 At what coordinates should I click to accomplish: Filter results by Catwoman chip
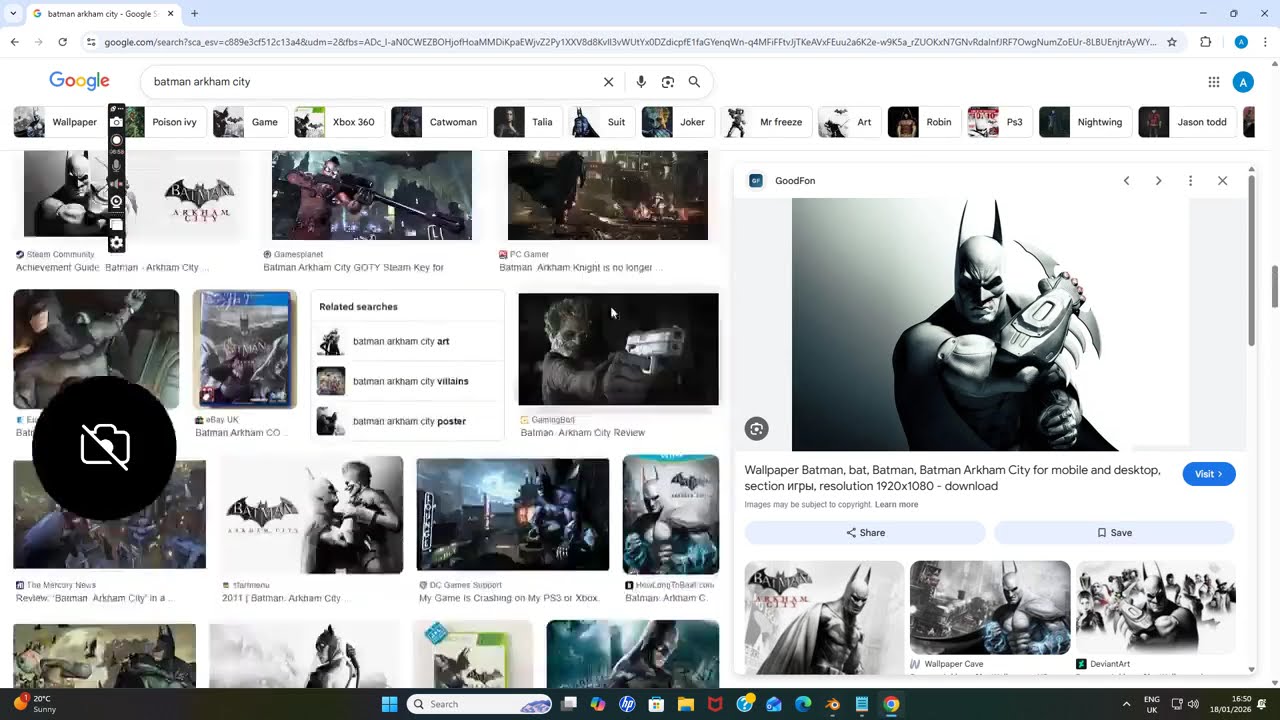click(x=437, y=122)
